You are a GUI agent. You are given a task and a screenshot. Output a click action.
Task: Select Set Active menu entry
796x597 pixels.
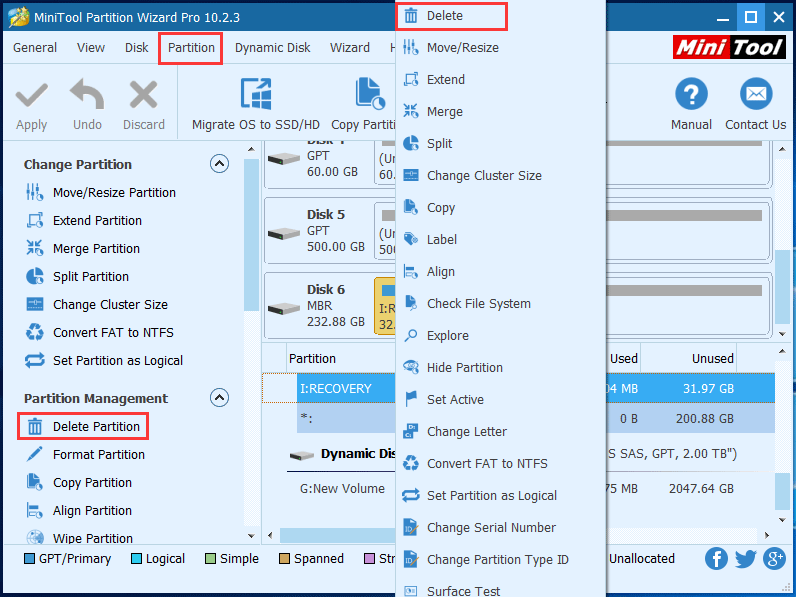point(501,400)
